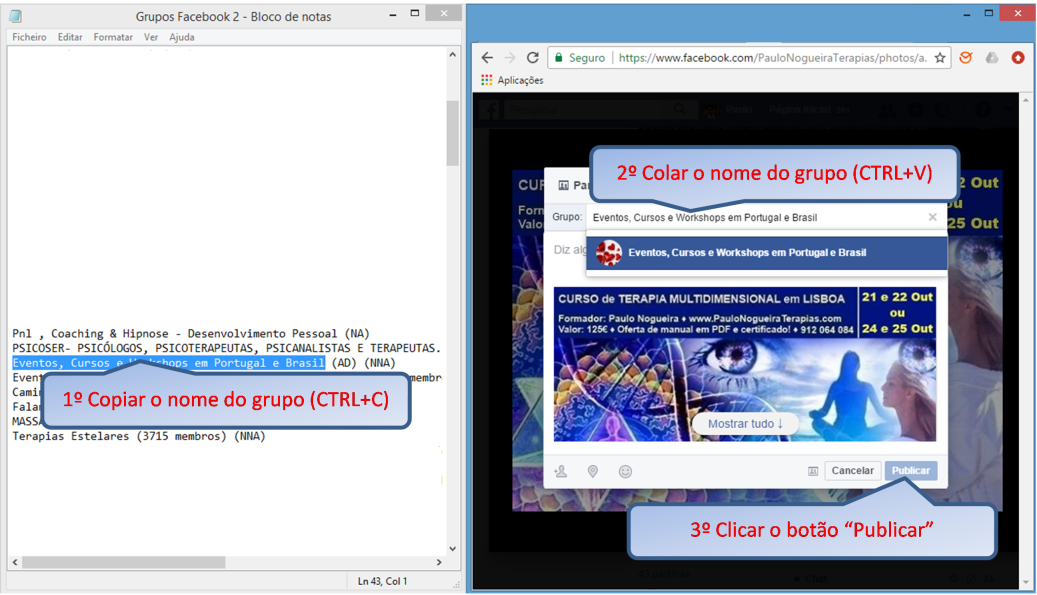The width and height of the screenshot is (1037, 595).
Task: Open the Formatar menu in Notepad
Action: tap(113, 37)
